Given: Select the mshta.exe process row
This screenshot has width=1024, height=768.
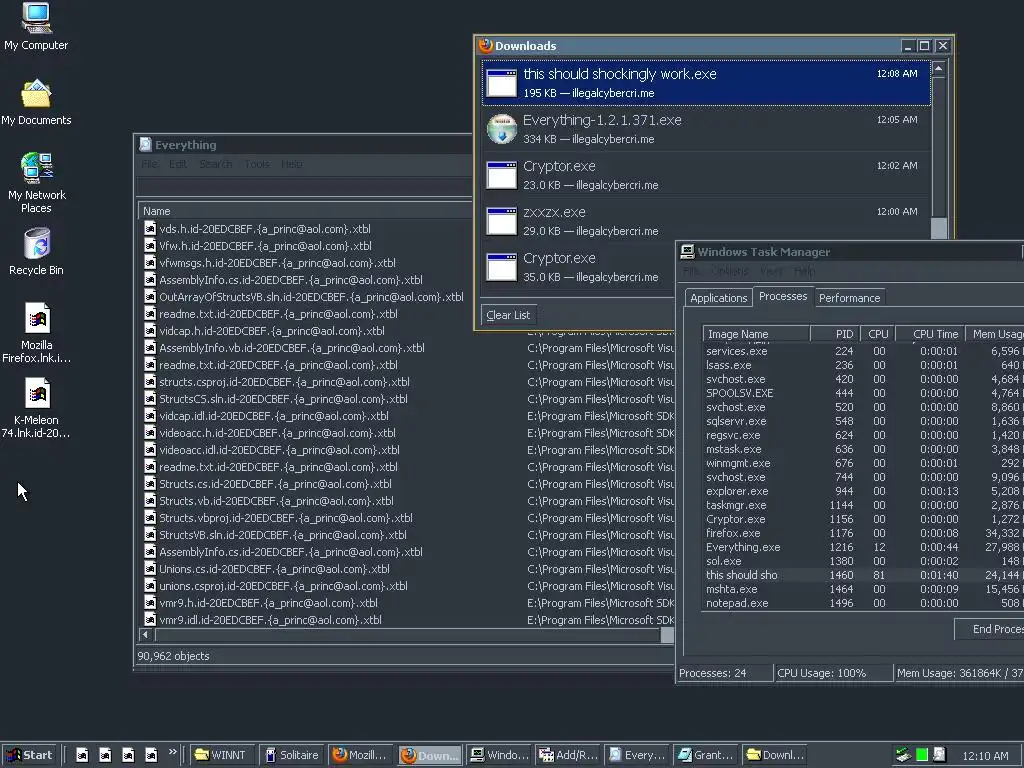Looking at the screenshot, I should click(863, 589).
